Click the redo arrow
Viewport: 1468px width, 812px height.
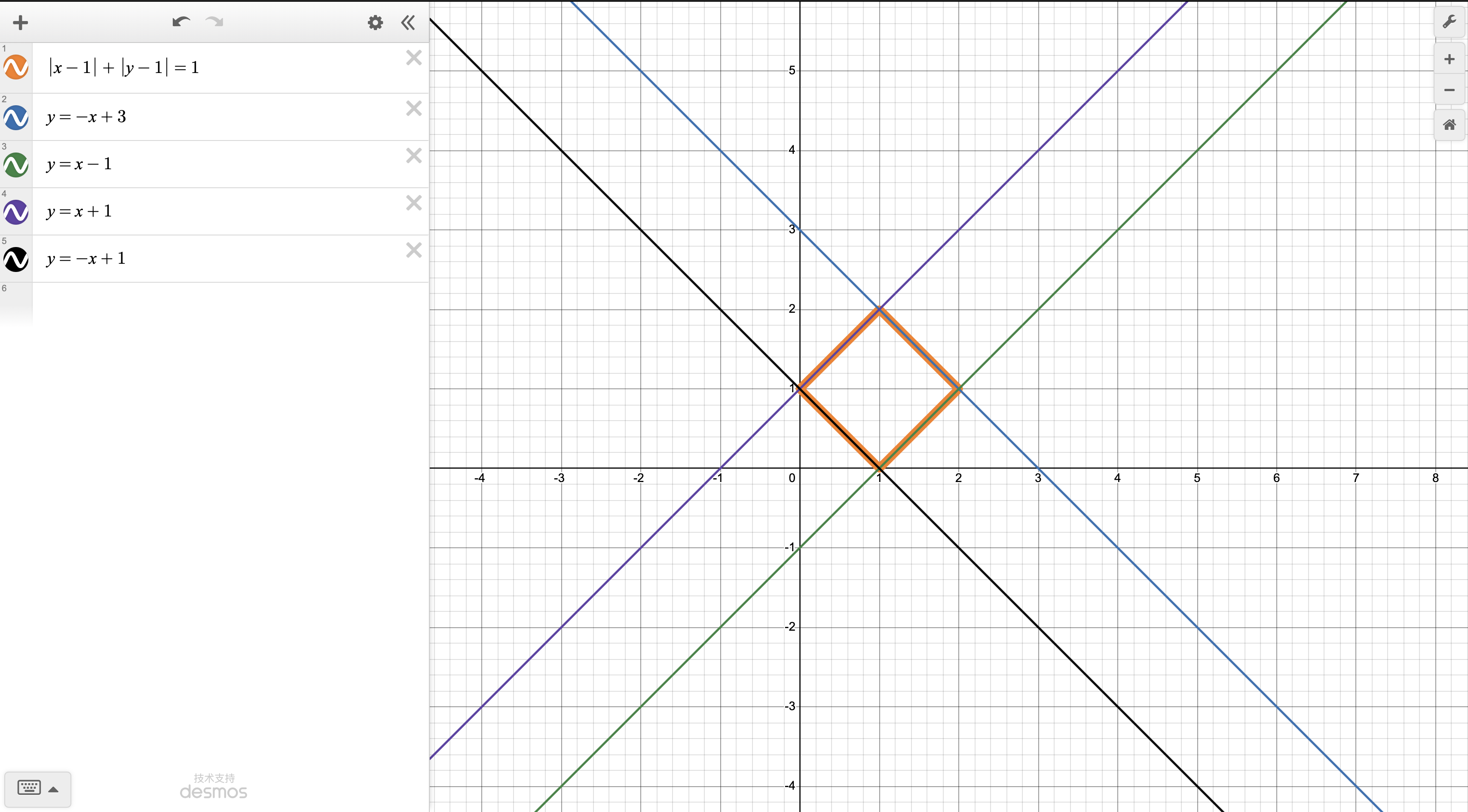(214, 22)
